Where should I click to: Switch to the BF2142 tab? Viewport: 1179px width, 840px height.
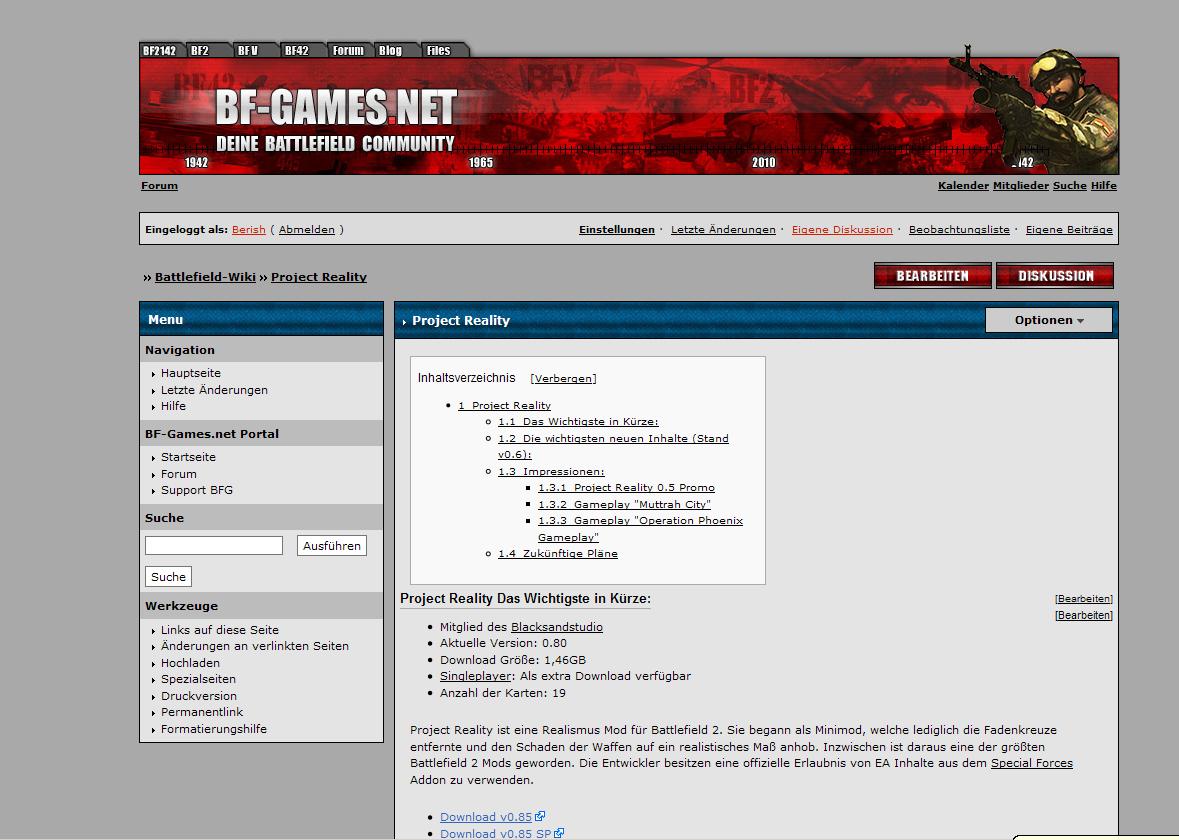click(x=159, y=50)
